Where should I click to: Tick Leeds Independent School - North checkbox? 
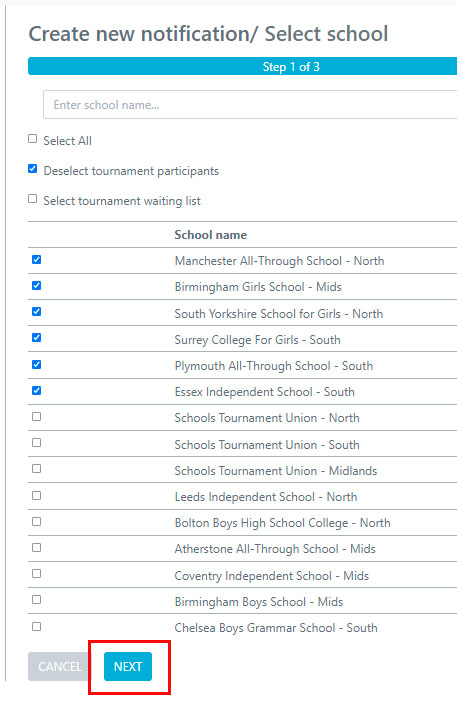click(x=37, y=495)
